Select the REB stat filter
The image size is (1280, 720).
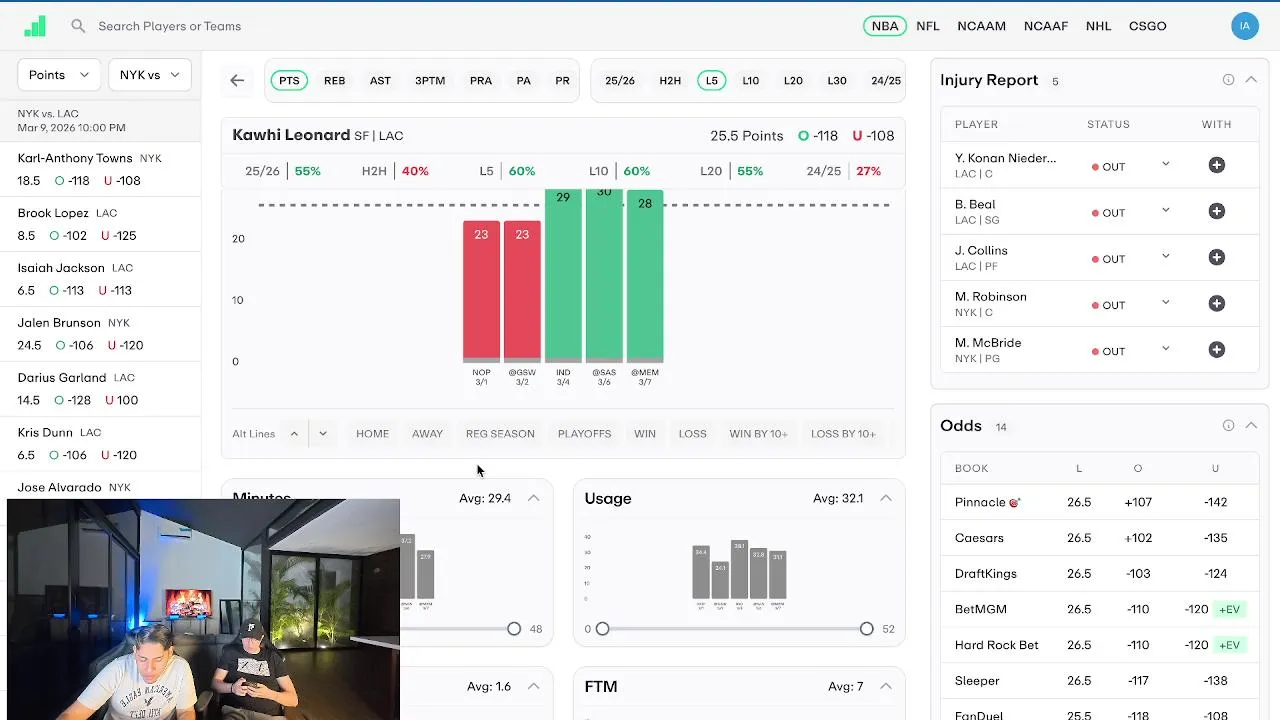pos(334,81)
